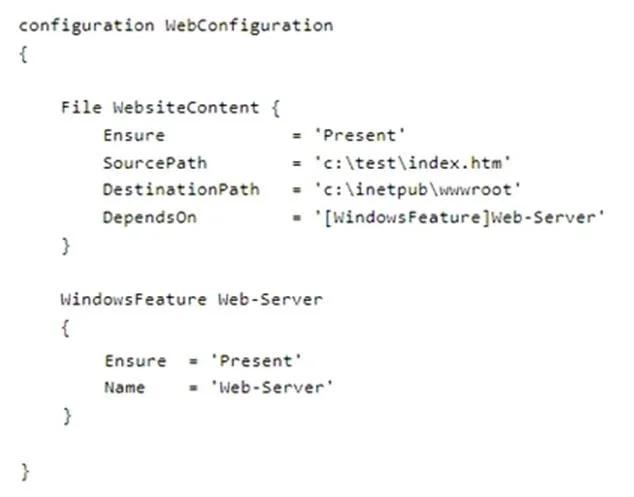Click the '[WindowsFeature]Web-Server' dependency string

coord(460,218)
